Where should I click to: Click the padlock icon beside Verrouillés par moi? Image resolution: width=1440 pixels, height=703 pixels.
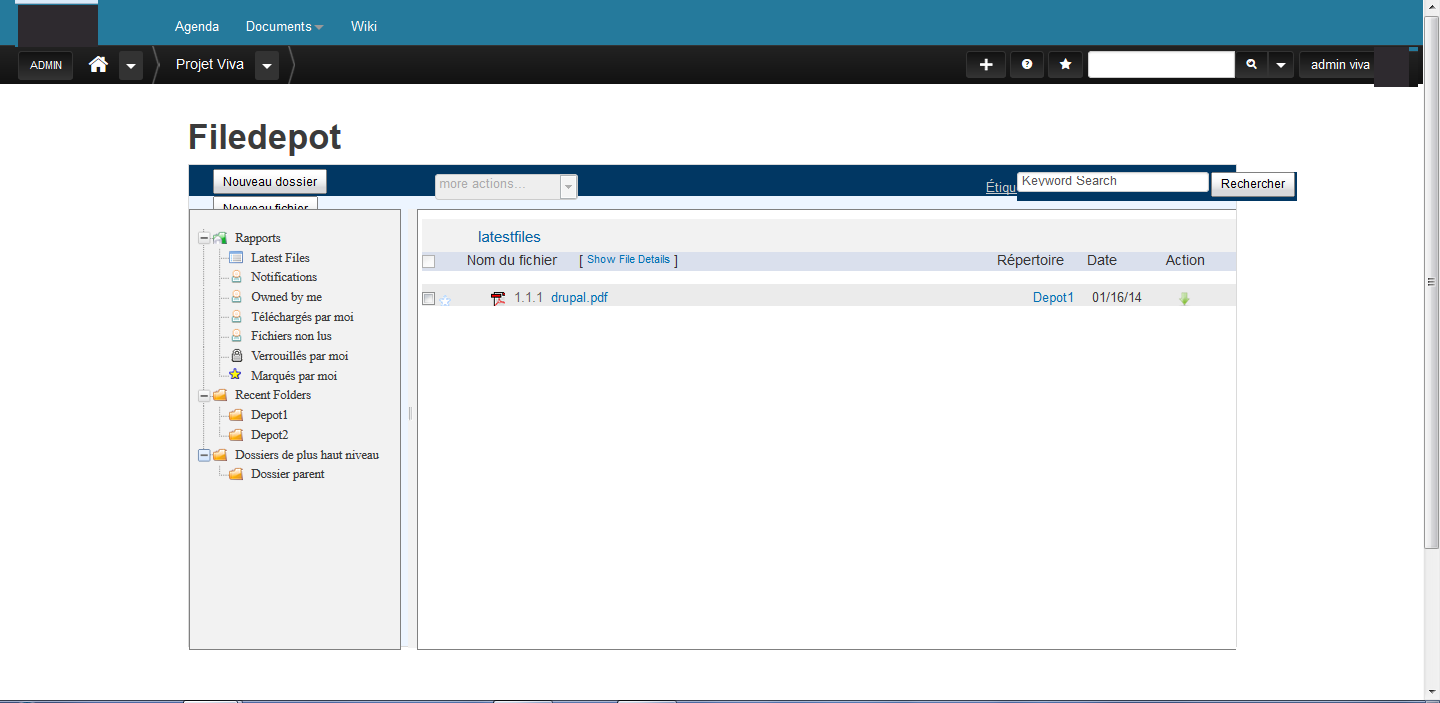tap(236, 355)
